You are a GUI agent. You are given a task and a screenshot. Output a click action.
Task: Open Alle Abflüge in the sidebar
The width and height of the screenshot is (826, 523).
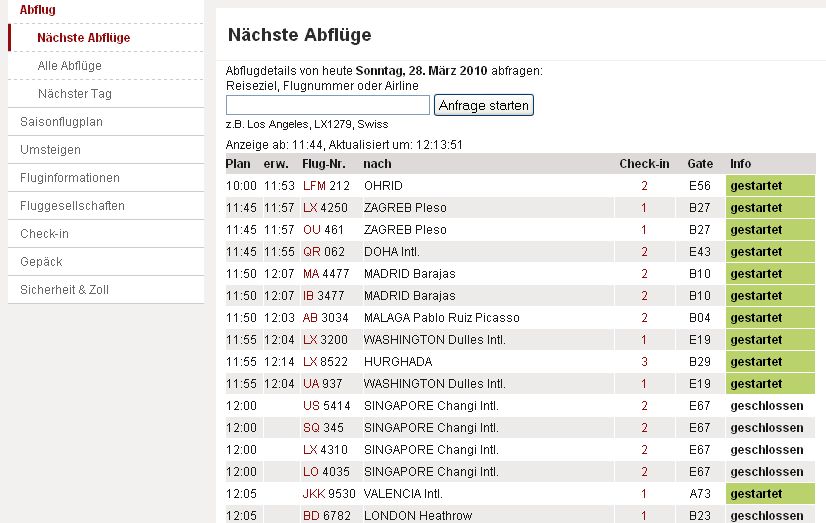pyautogui.click(x=69, y=66)
